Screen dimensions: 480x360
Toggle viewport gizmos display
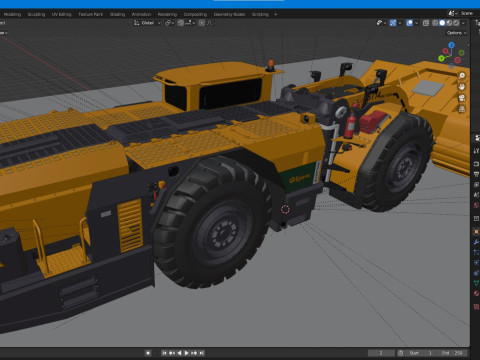(393, 23)
